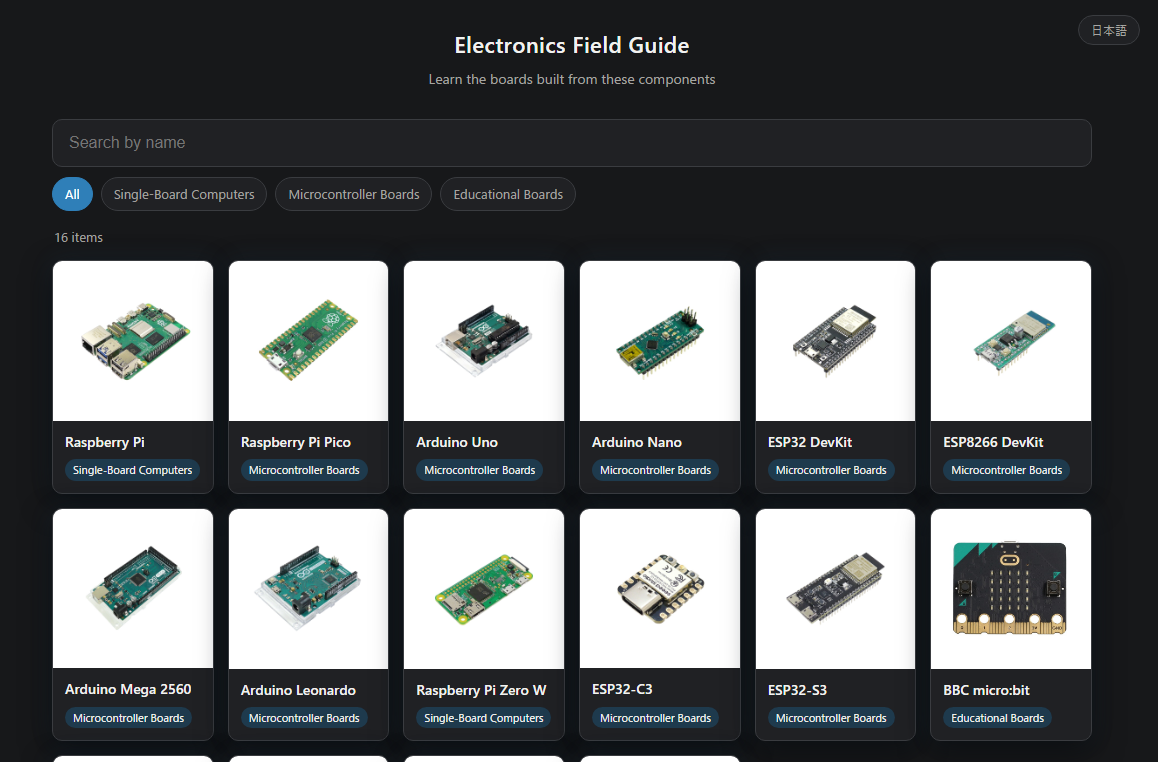Open the ESP32 DevKit board photo
This screenshot has width=1158, height=762.
coord(835,341)
